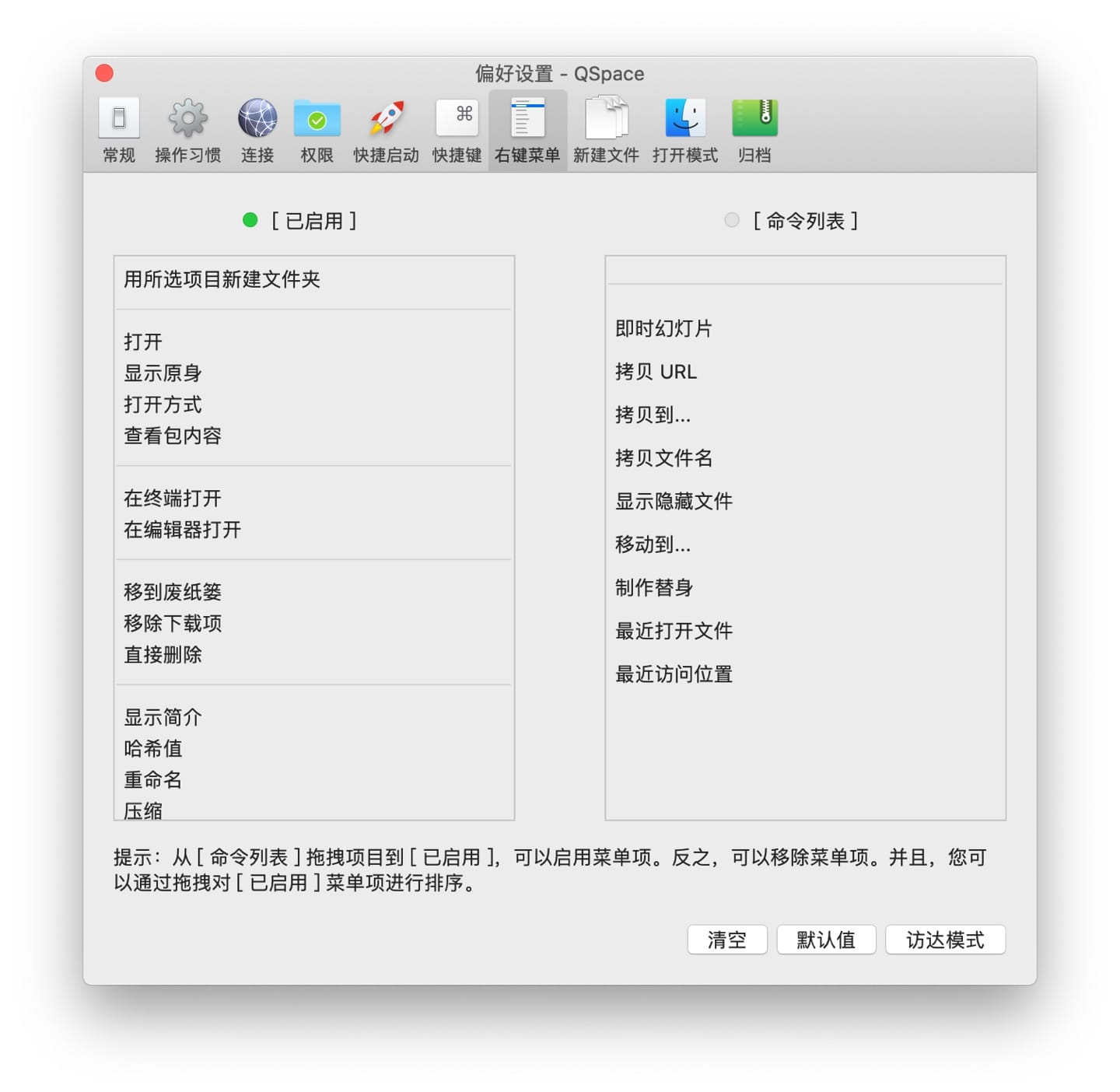Click the gray 命令列表 status indicator
The height and width of the screenshot is (1092, 1120).
(731, 221)
